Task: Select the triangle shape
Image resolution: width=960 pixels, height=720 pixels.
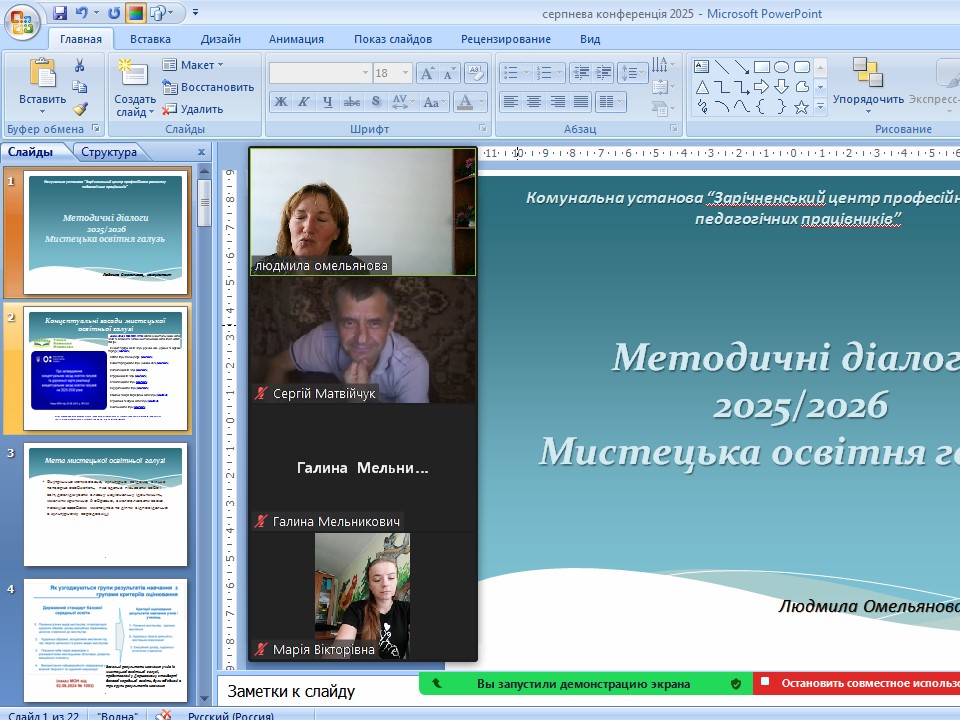Action: click(x=702, y=87)
